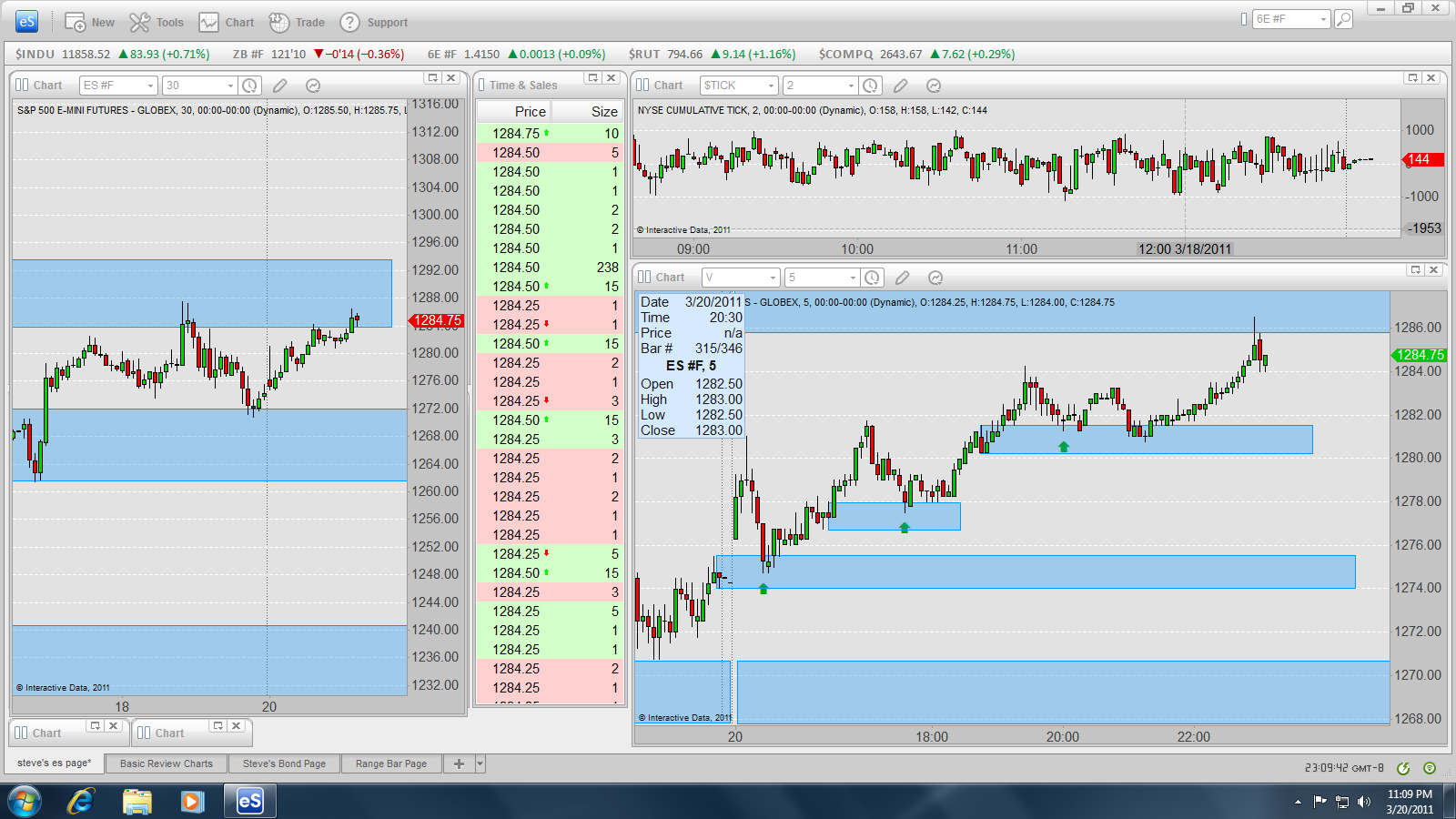Open time template clock in ES 5-minute chart
The image size is (1456, 819).
(x=872, y=278)
